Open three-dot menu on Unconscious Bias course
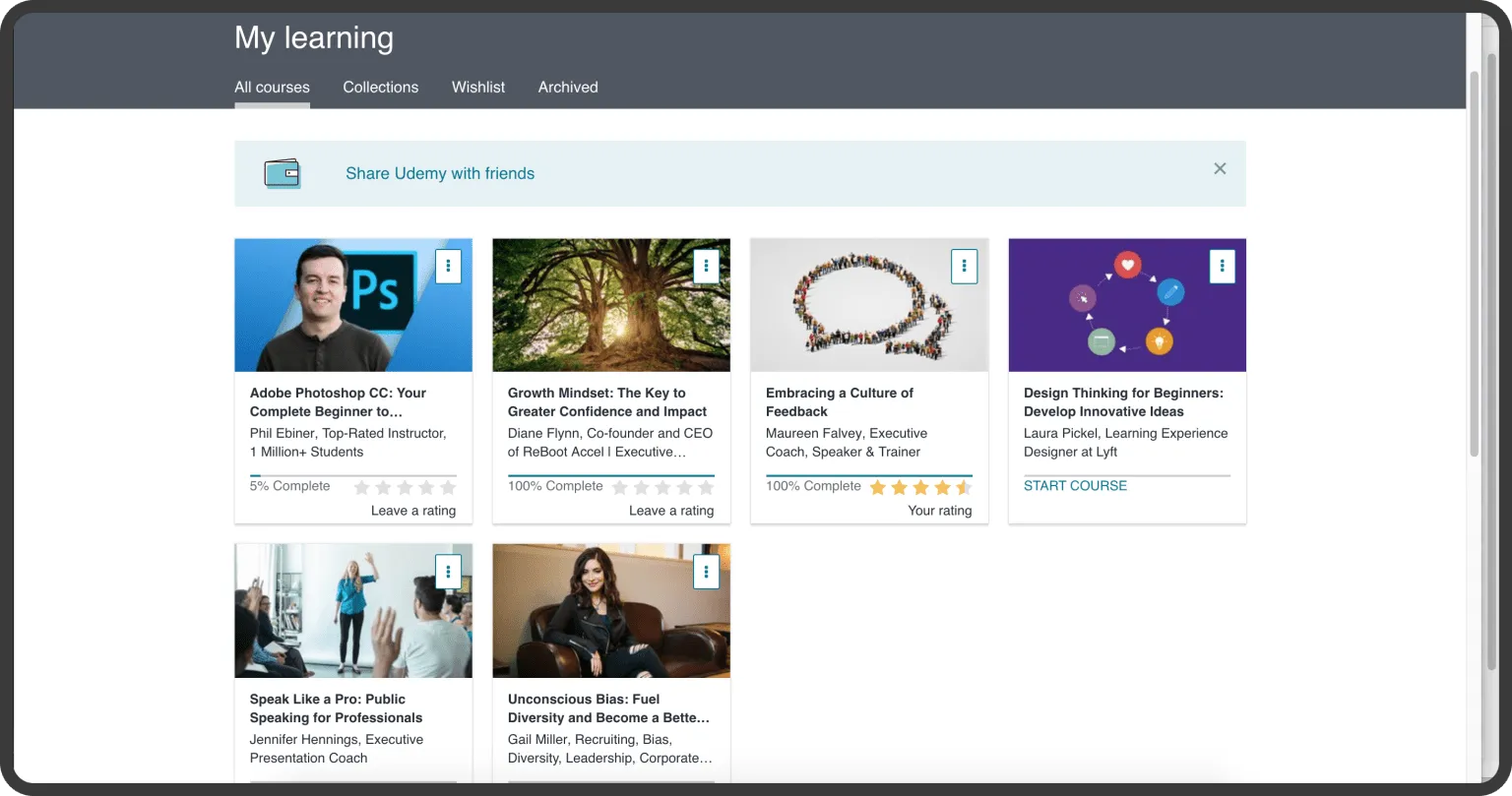Screen dimensions: 1512x796 [706, 572]
